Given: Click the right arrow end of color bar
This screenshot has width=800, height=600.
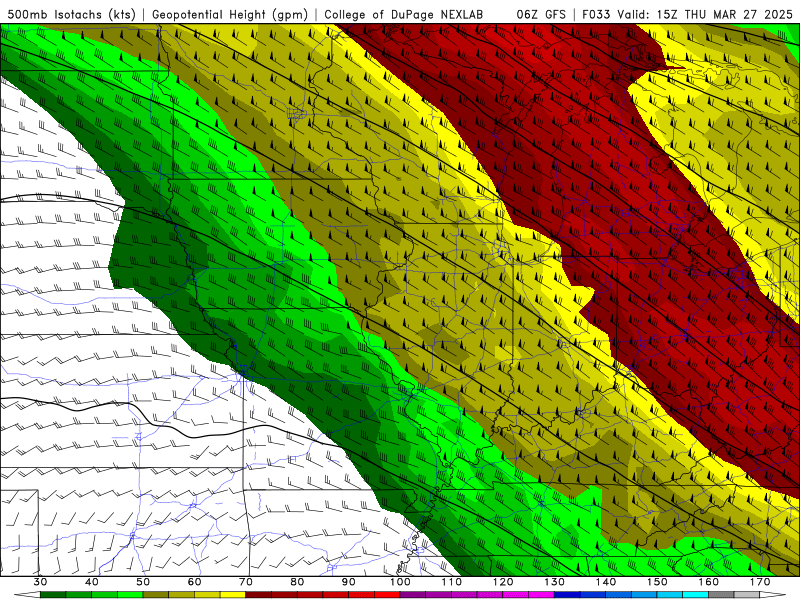Looking at the screenshot, I should click(x=773, y=595).
